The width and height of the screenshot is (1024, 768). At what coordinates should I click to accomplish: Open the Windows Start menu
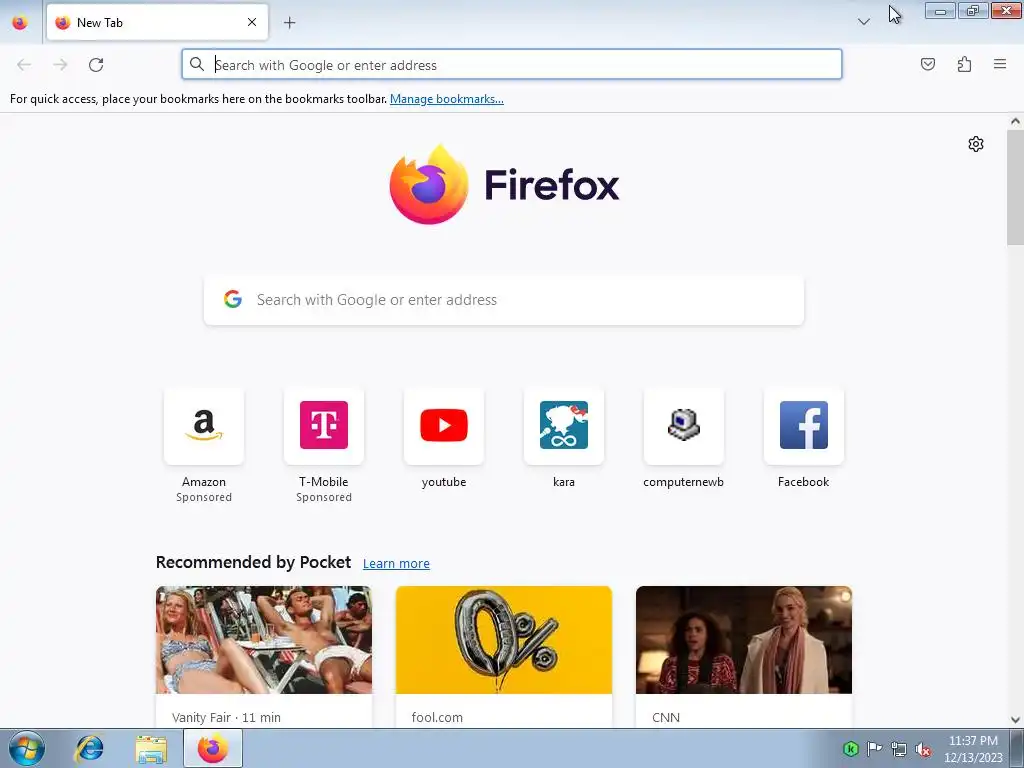27,748
